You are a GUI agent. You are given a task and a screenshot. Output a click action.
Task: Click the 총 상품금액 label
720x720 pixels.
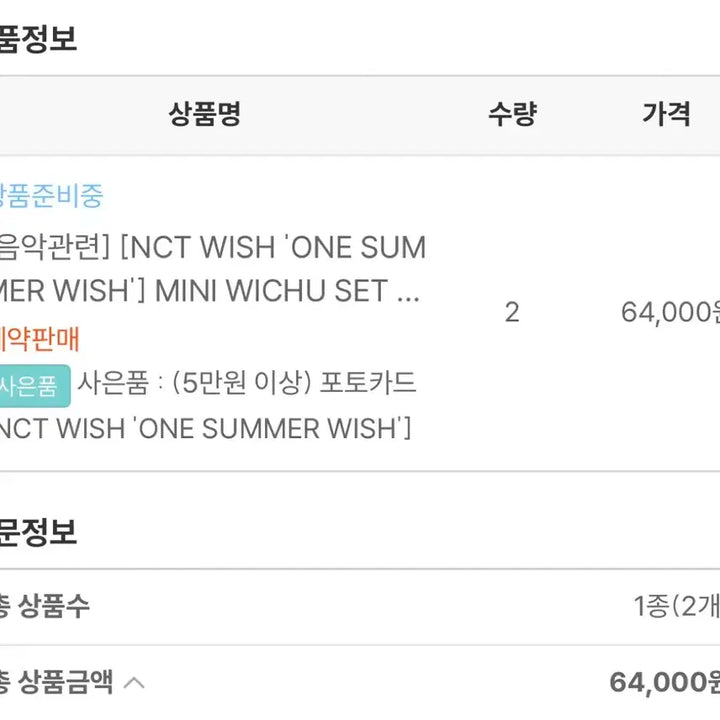click(x=56, y=682)
